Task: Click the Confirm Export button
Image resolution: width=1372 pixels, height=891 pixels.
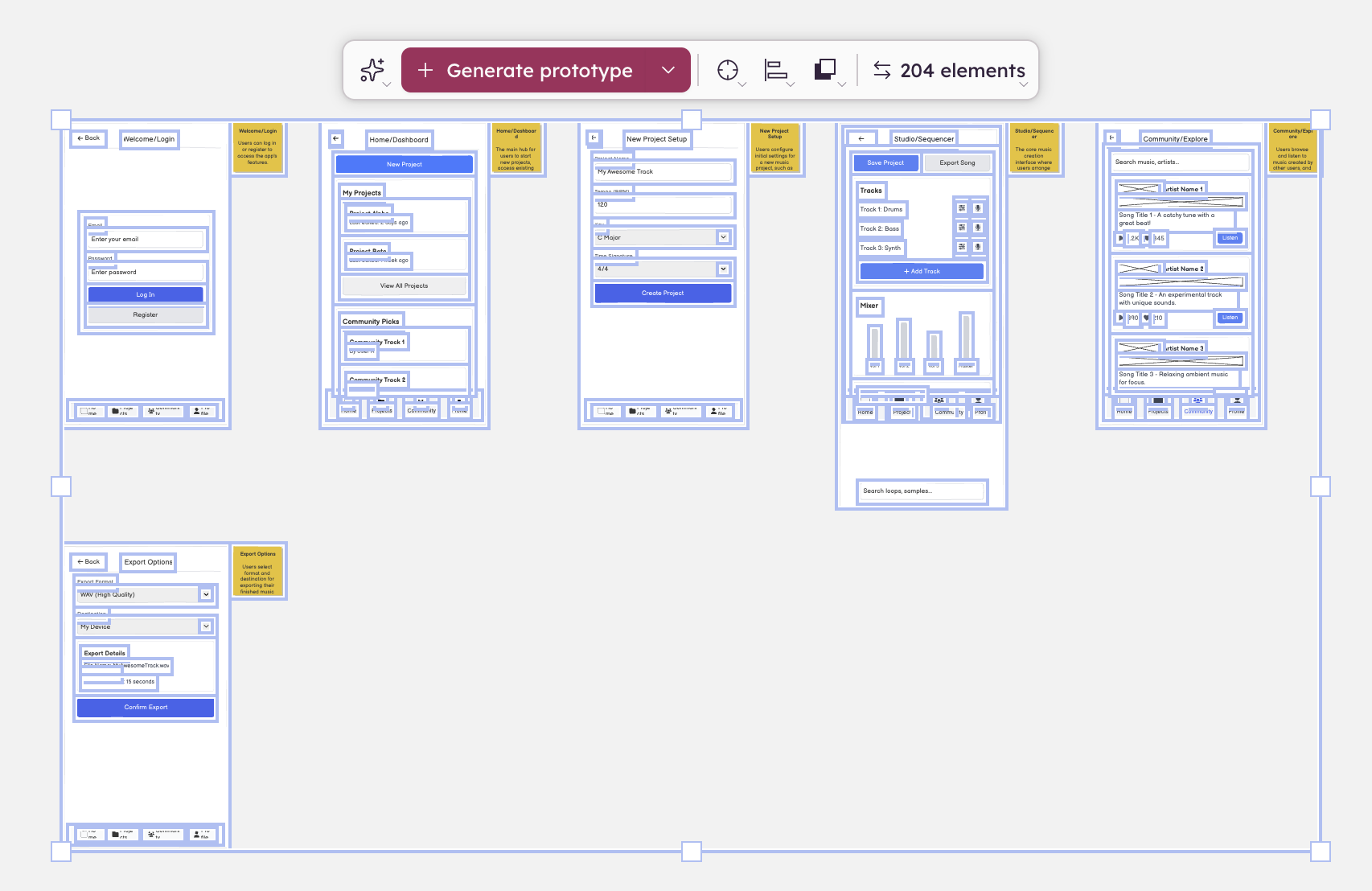Action: (146, 708)
